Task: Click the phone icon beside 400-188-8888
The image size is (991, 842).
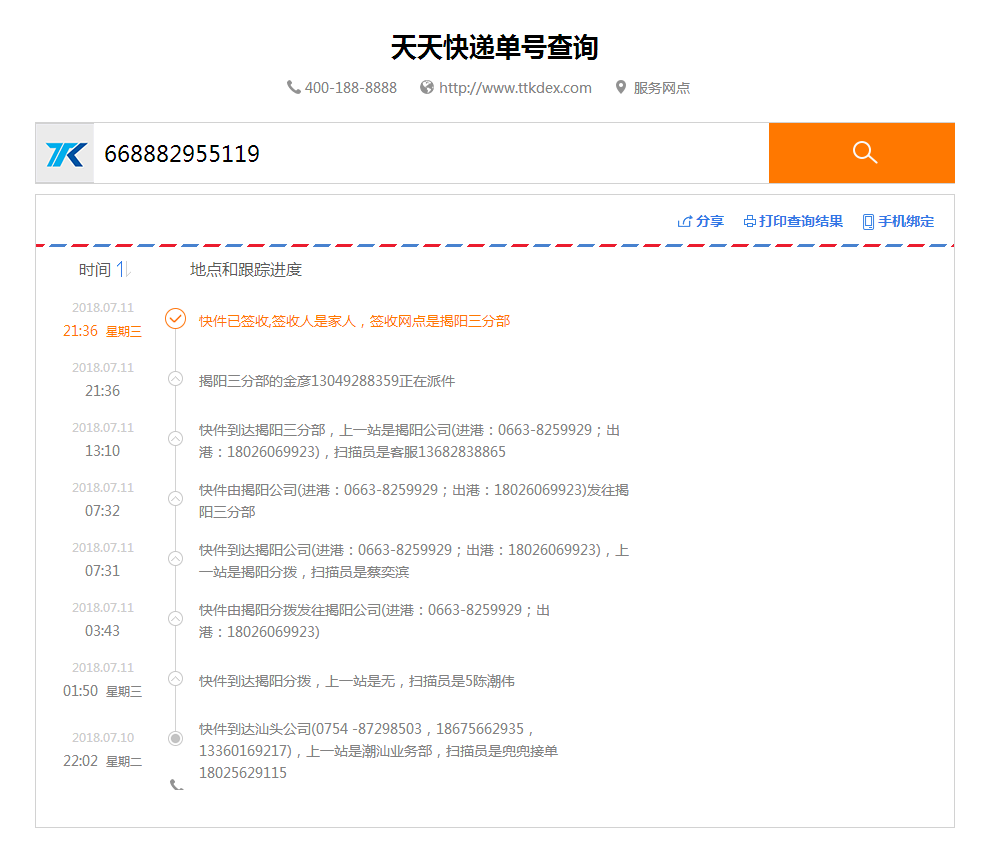Action: [x=293, y=87]
